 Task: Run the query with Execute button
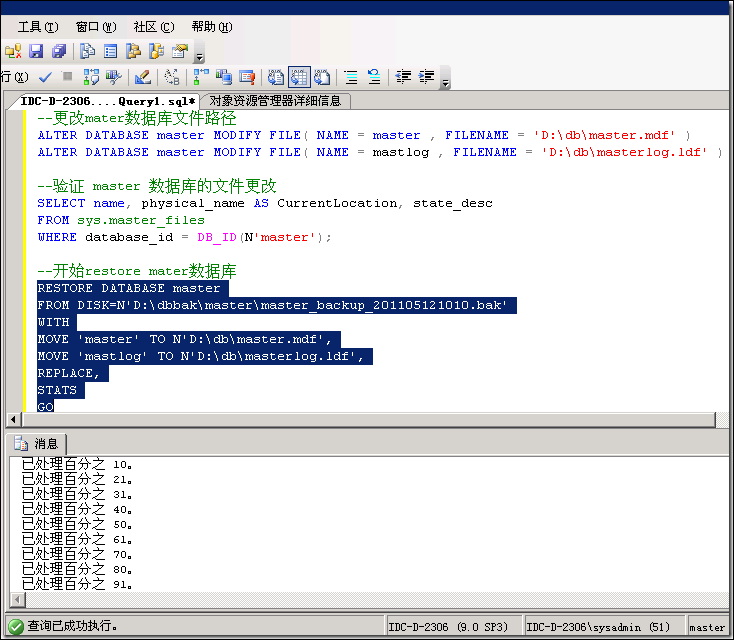coord(14,77)
